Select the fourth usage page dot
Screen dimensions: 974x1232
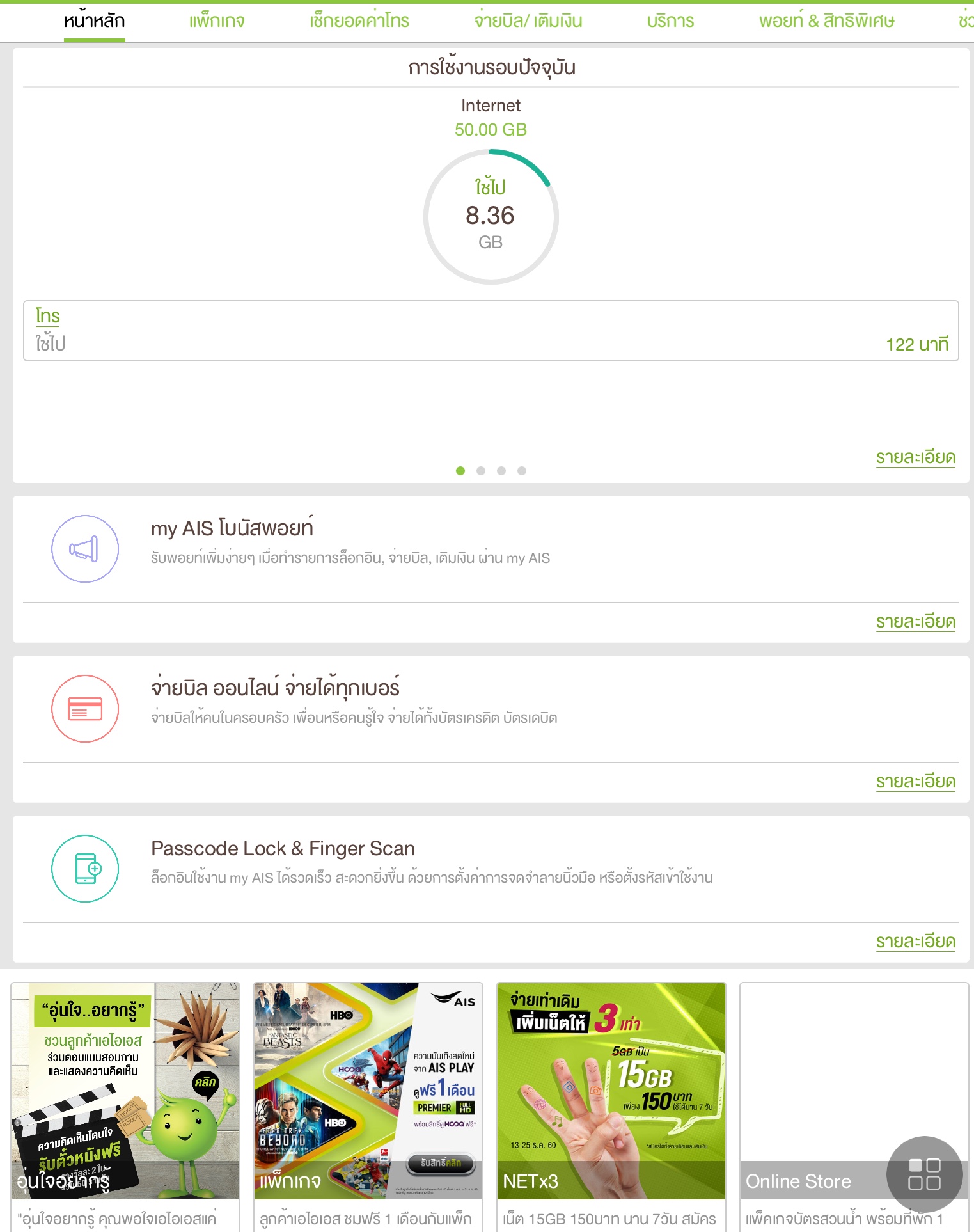pyautogui.click(x=522, y=471)
